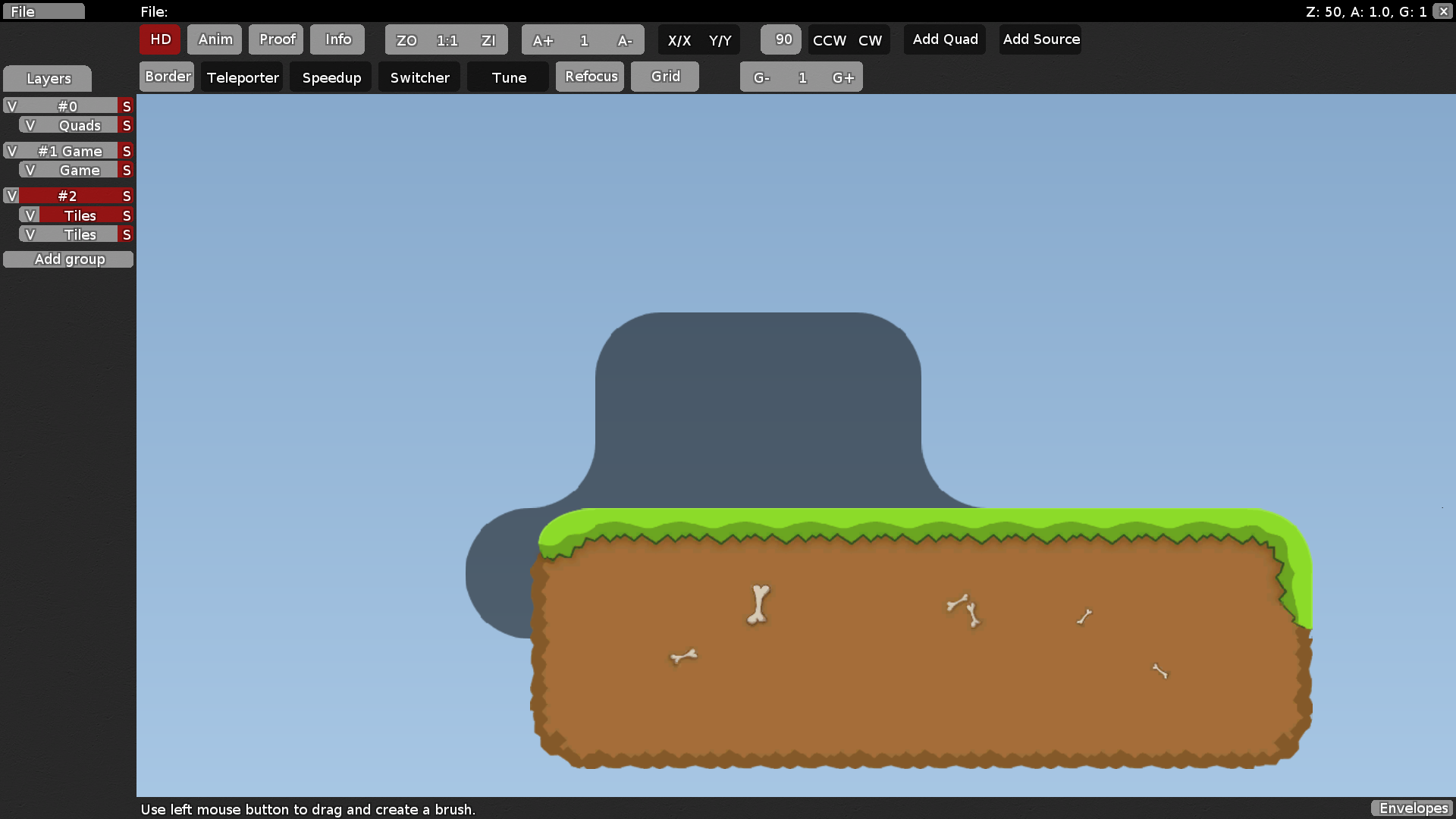Click ZO zoom out button
The height and width of the screenshot is (819, 1456).
[406, 40]
